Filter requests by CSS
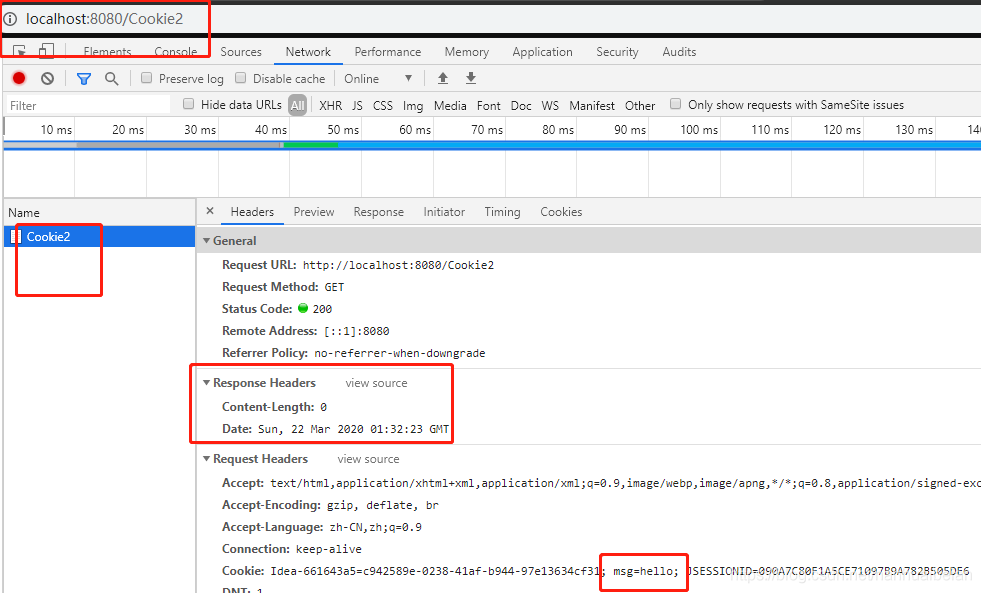Image resolution: width=981 pixels, height=593 pixels. 383,105
